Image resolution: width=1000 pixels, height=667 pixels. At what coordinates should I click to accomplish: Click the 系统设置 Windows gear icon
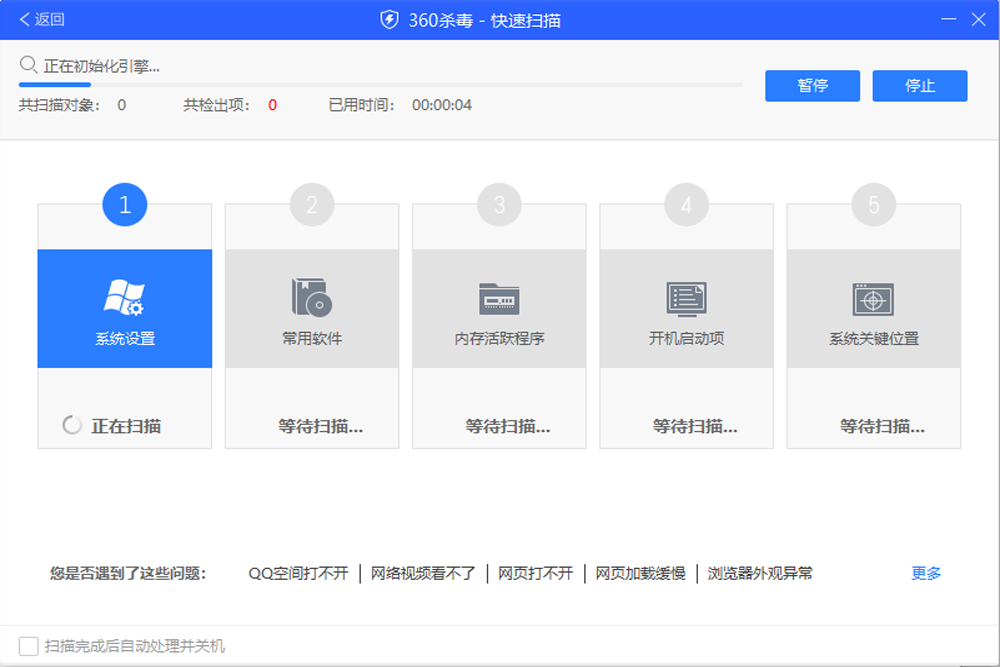click(x=124, y=298)
